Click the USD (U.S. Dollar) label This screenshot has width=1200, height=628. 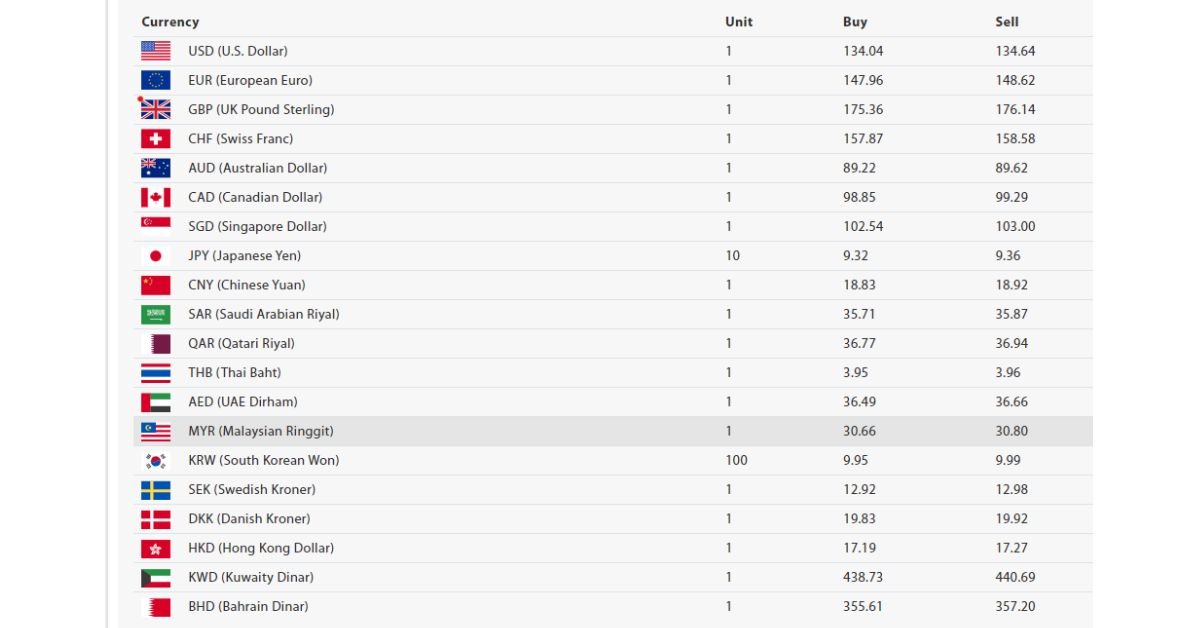click(238, 51)
